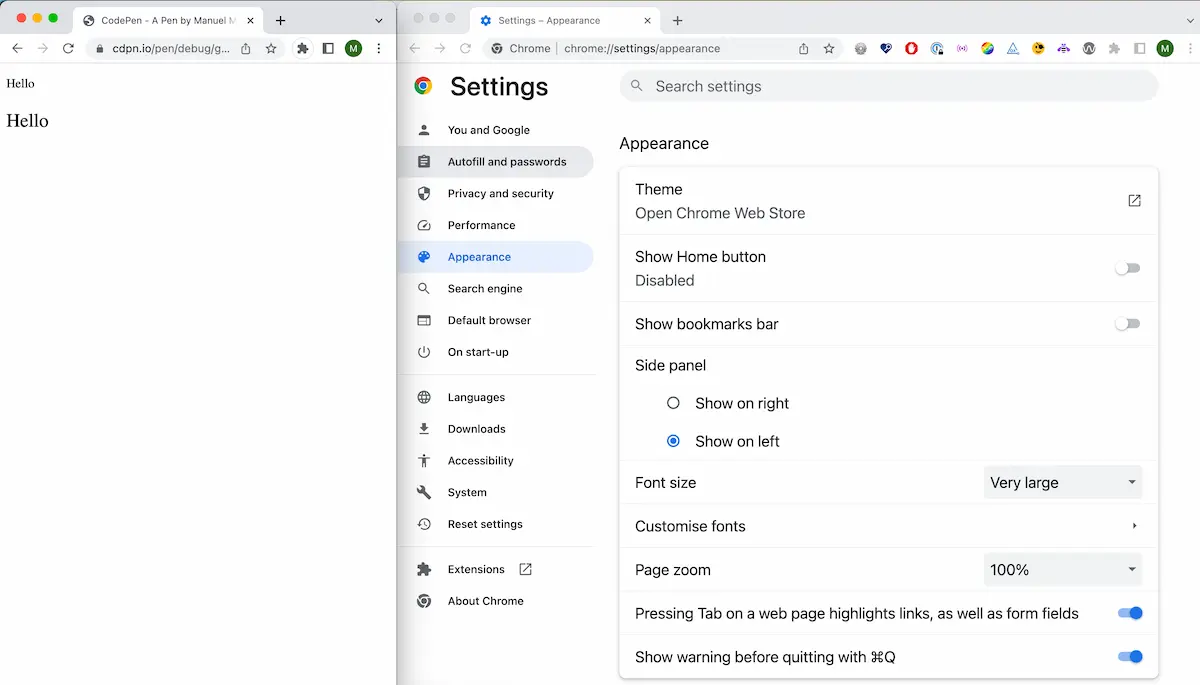Open new tab plus in Settings window

pyautogui.click(x=678, y=20)
